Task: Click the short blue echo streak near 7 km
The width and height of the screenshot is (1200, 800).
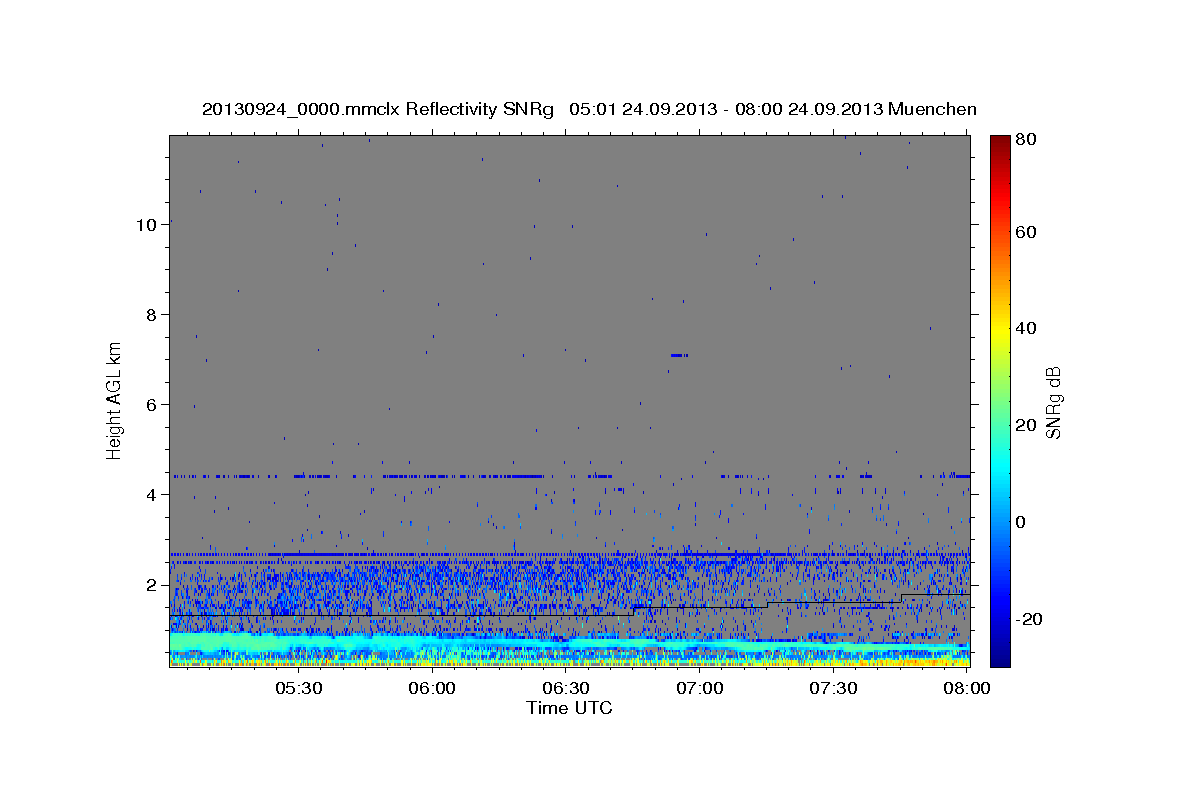Action: click(679, 355)
